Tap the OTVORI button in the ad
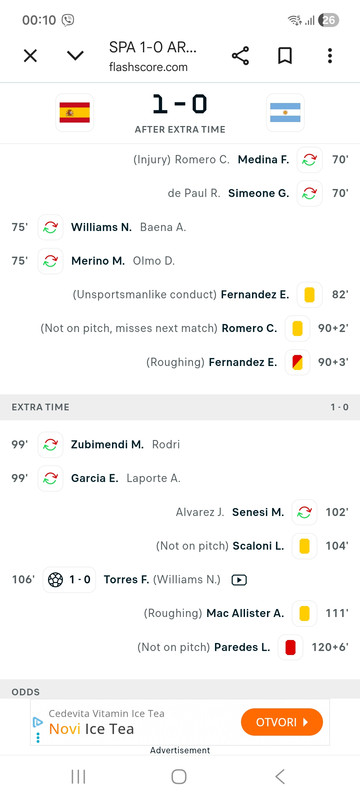Viewport: 360px width, 800px height. [282, 722]
